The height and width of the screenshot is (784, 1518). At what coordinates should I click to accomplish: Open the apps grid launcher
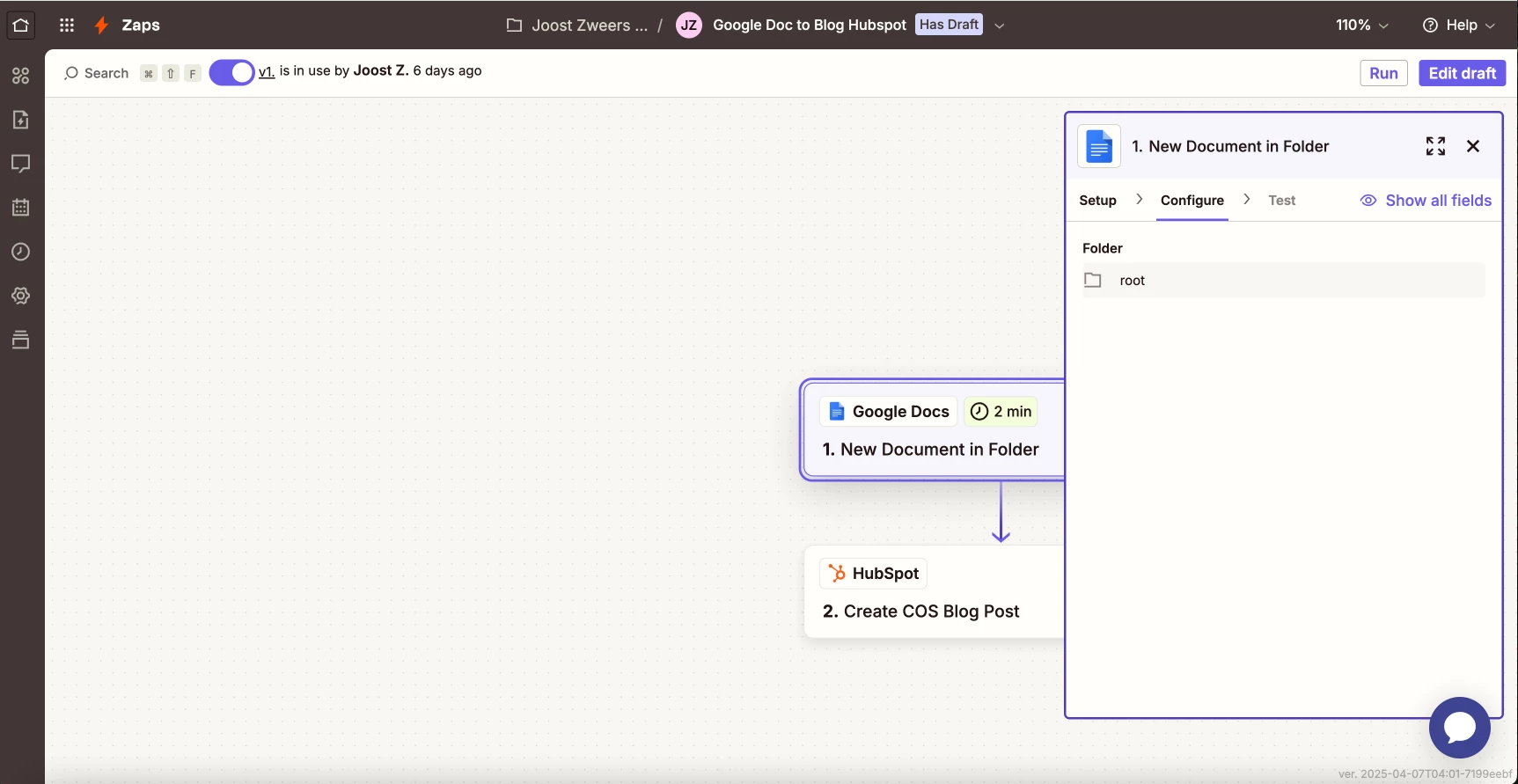(x=67, y=25)
